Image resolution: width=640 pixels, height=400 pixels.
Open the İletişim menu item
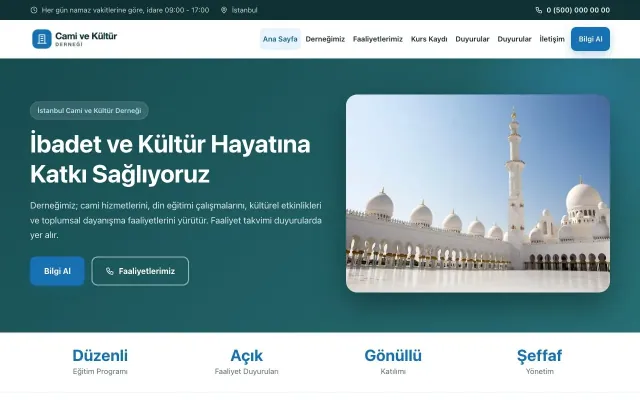tap(552, 39)
